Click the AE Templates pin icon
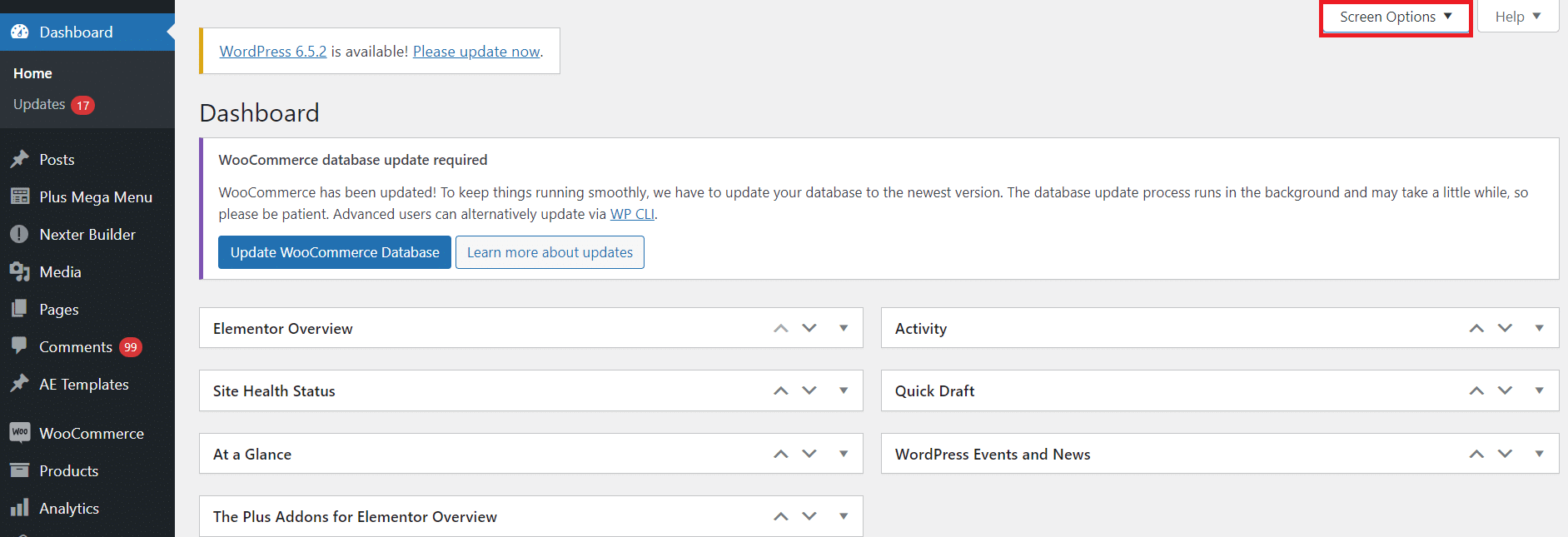1568x537 pixels. (x=20, y=384)
